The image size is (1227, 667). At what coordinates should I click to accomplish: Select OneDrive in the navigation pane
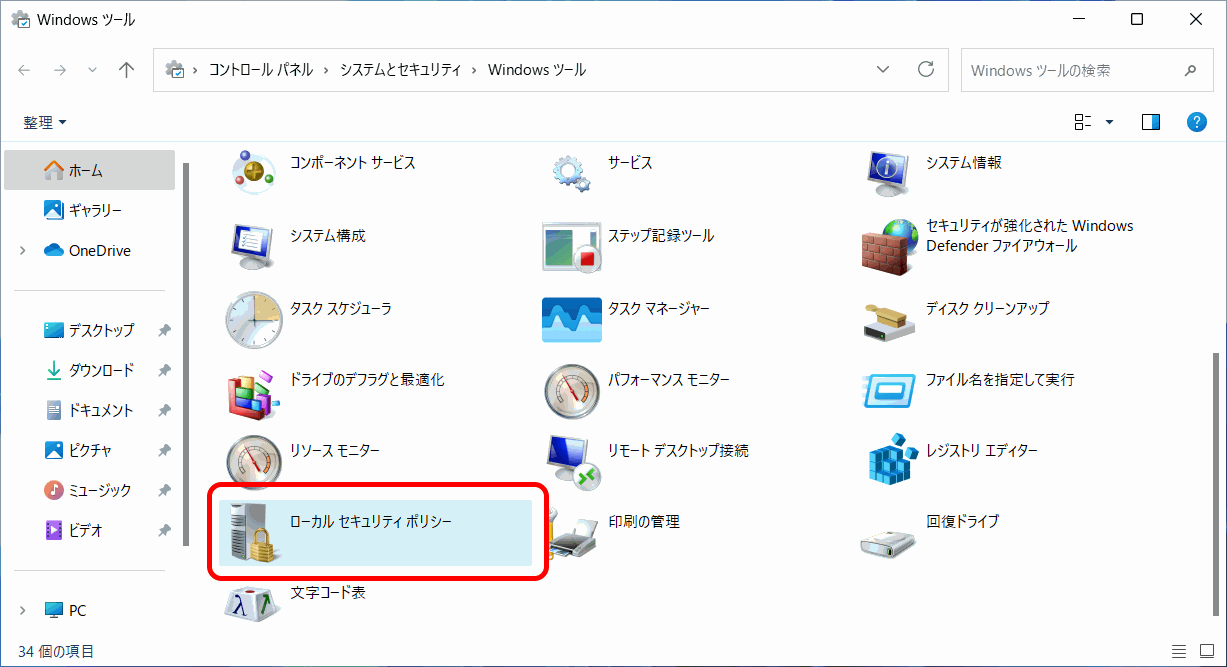(x=90, y=251)
